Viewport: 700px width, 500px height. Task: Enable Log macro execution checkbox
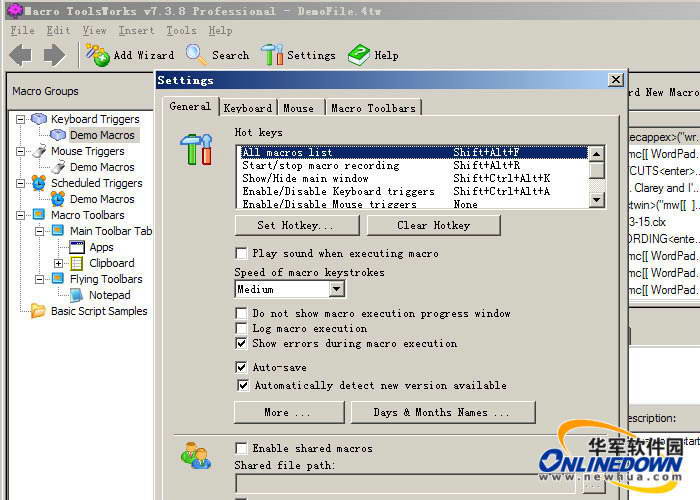click(241, 329)
